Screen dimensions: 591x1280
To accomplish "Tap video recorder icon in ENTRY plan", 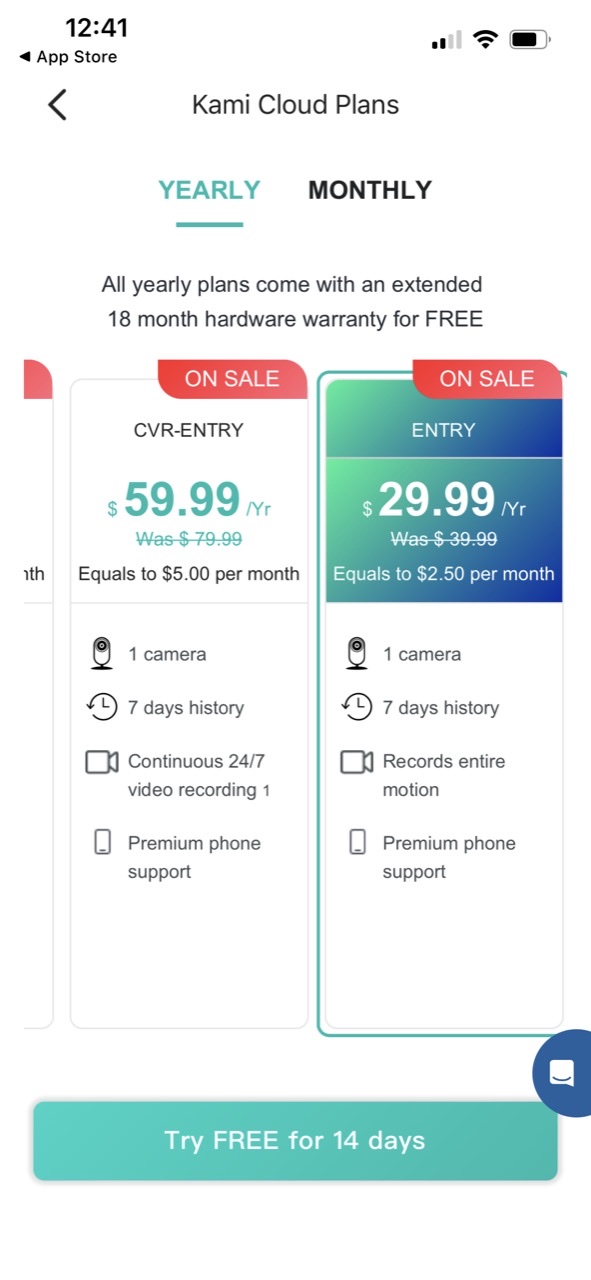I will (x=356, y=762).
